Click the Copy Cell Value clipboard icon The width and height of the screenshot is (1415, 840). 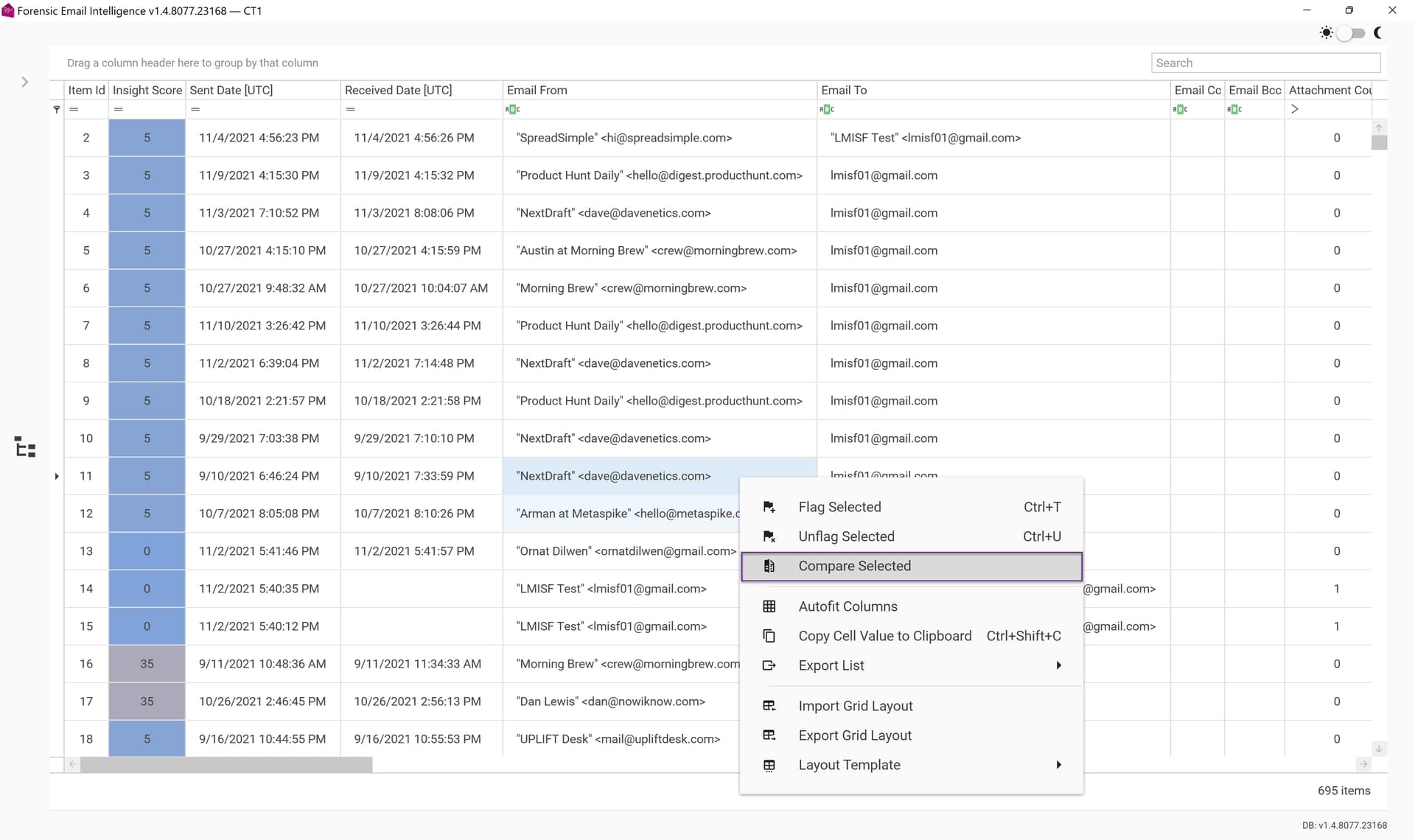tap(769, 636)
